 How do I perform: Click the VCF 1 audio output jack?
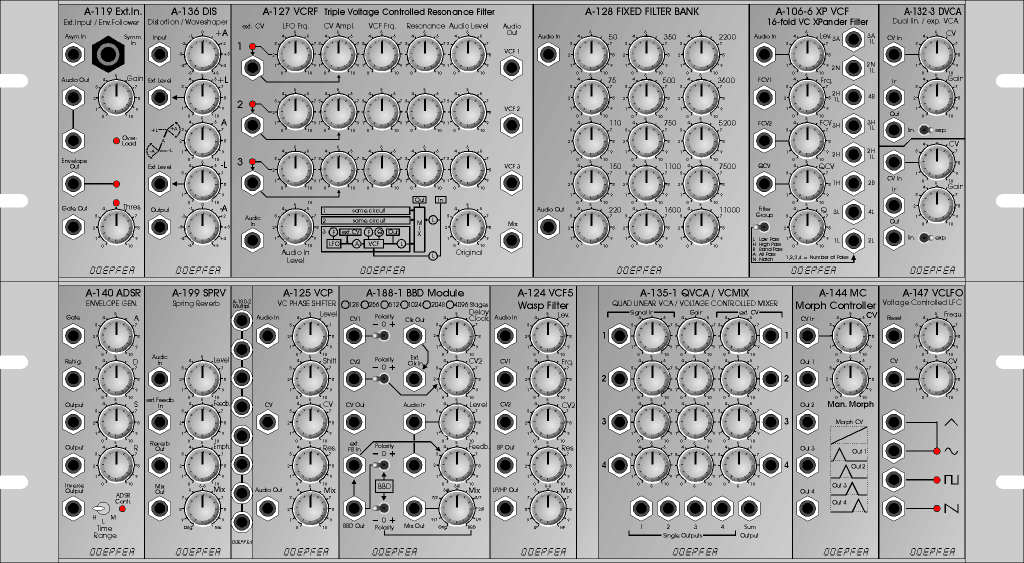pos(512,69)
